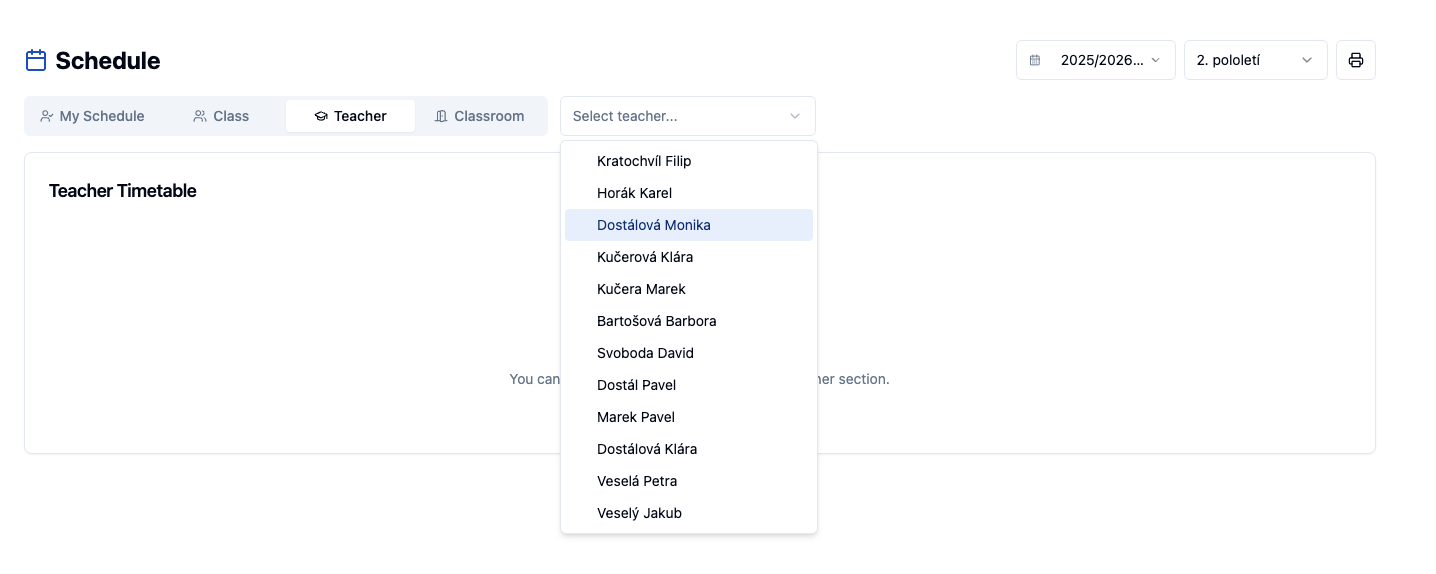
Task: Open the 2. pololetí semester dropdown
Action: tap(1255, 60)
